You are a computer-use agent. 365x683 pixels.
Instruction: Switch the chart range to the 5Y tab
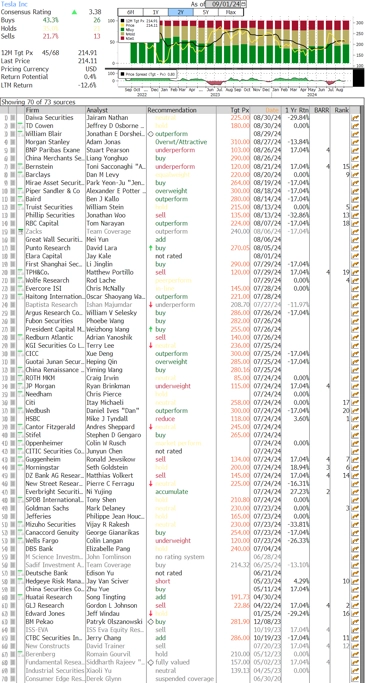(x=205, y=12)
